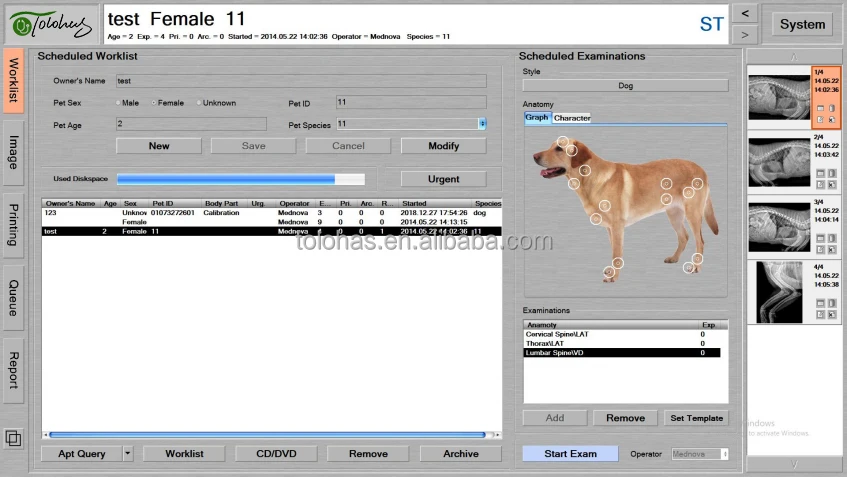The height and width of the screenshot is (478, 847).
Task: Click the Set Template button
Action: tap(696, 418)
